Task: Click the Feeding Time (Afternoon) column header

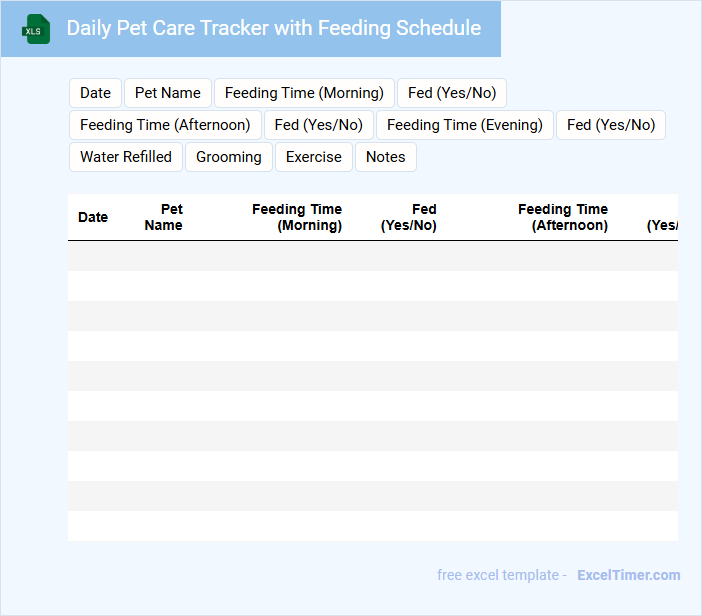Action: (x=563, y=217)
